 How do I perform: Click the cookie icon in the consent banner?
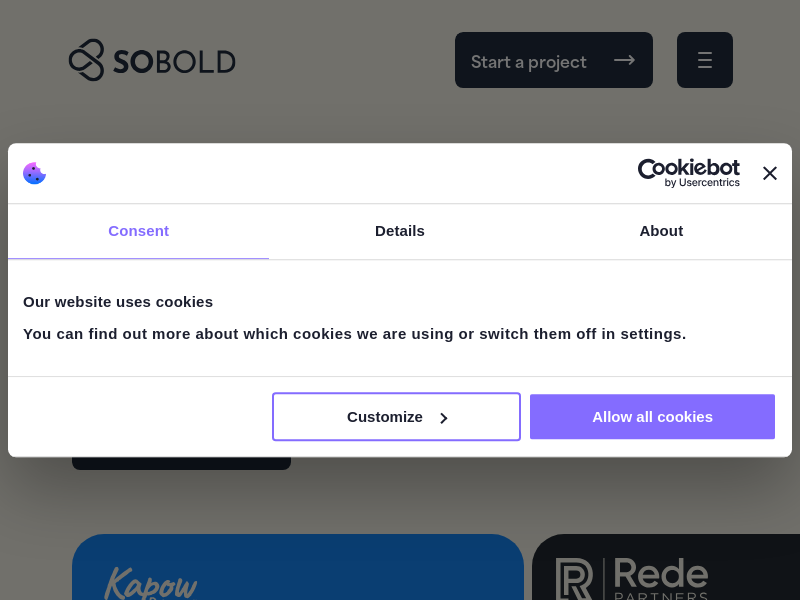tap(35, 173)
